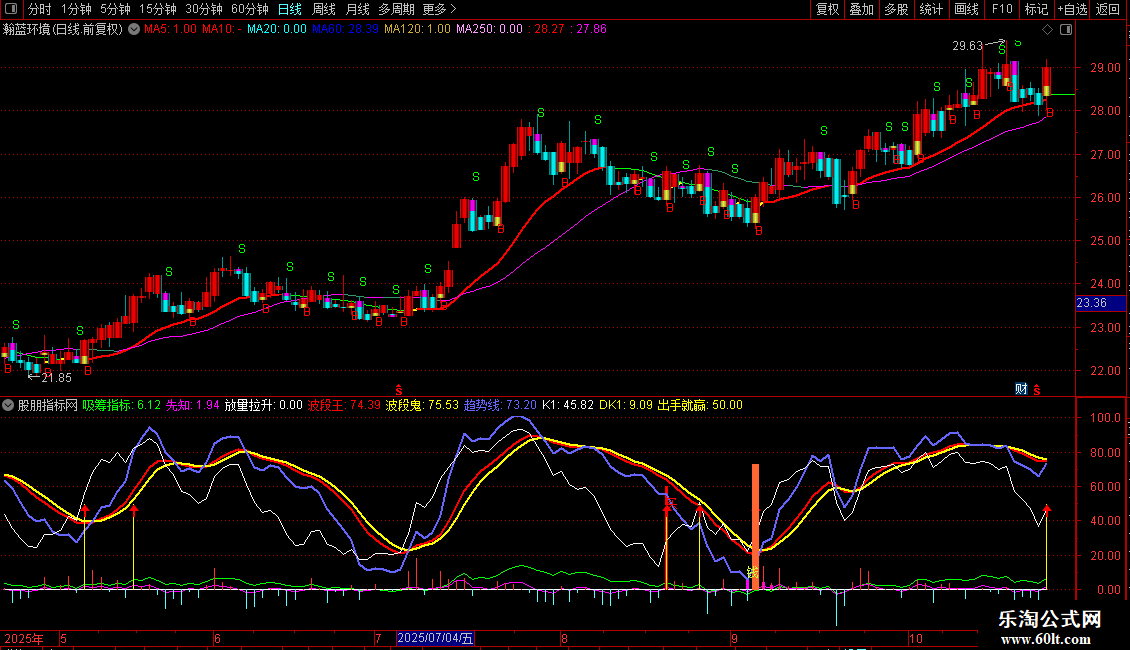Viewport: 1130px width, 650px height.
Task: Click the 波段王: 74.39 value
Action: tap(344, 405)
